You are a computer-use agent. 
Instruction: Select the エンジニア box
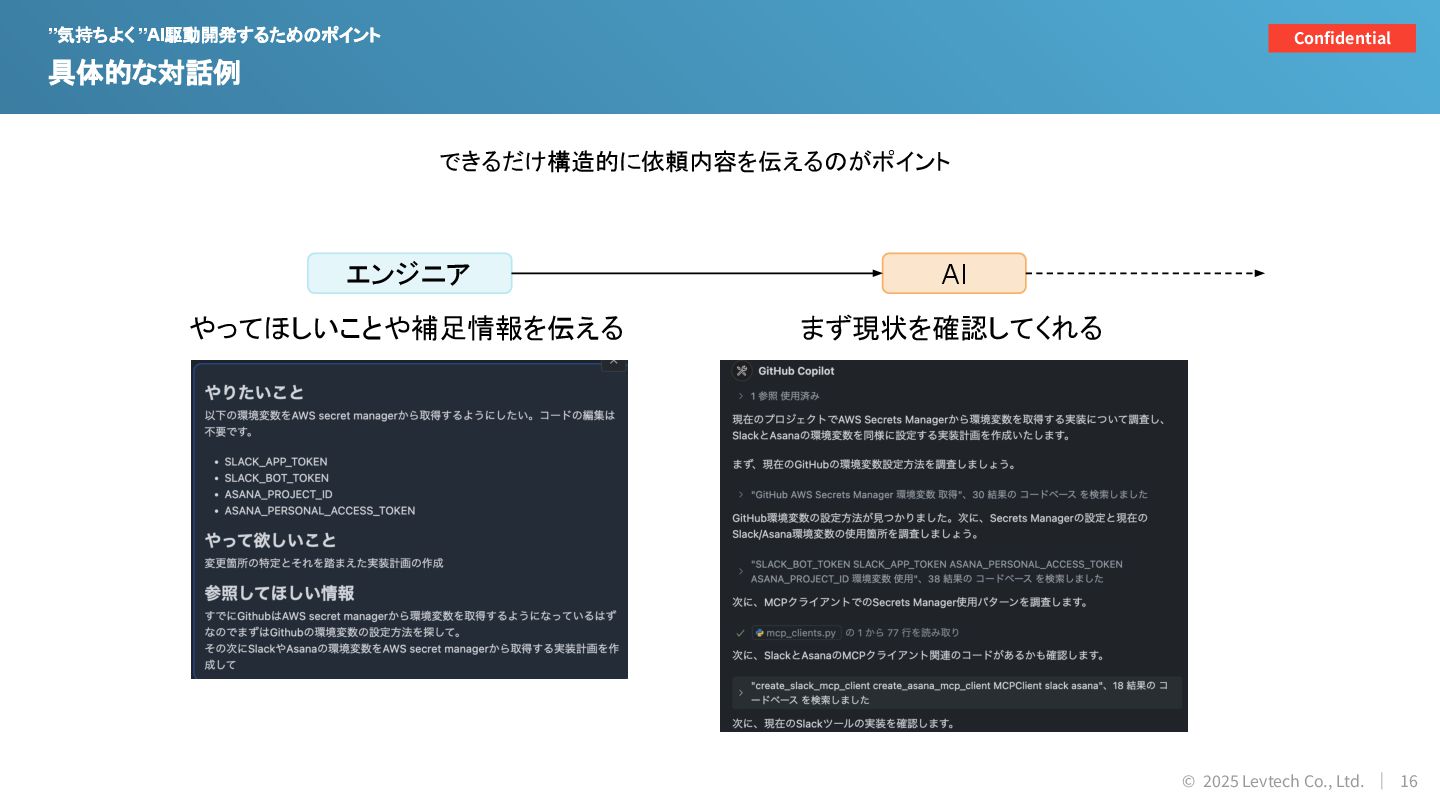coord(409,273)
